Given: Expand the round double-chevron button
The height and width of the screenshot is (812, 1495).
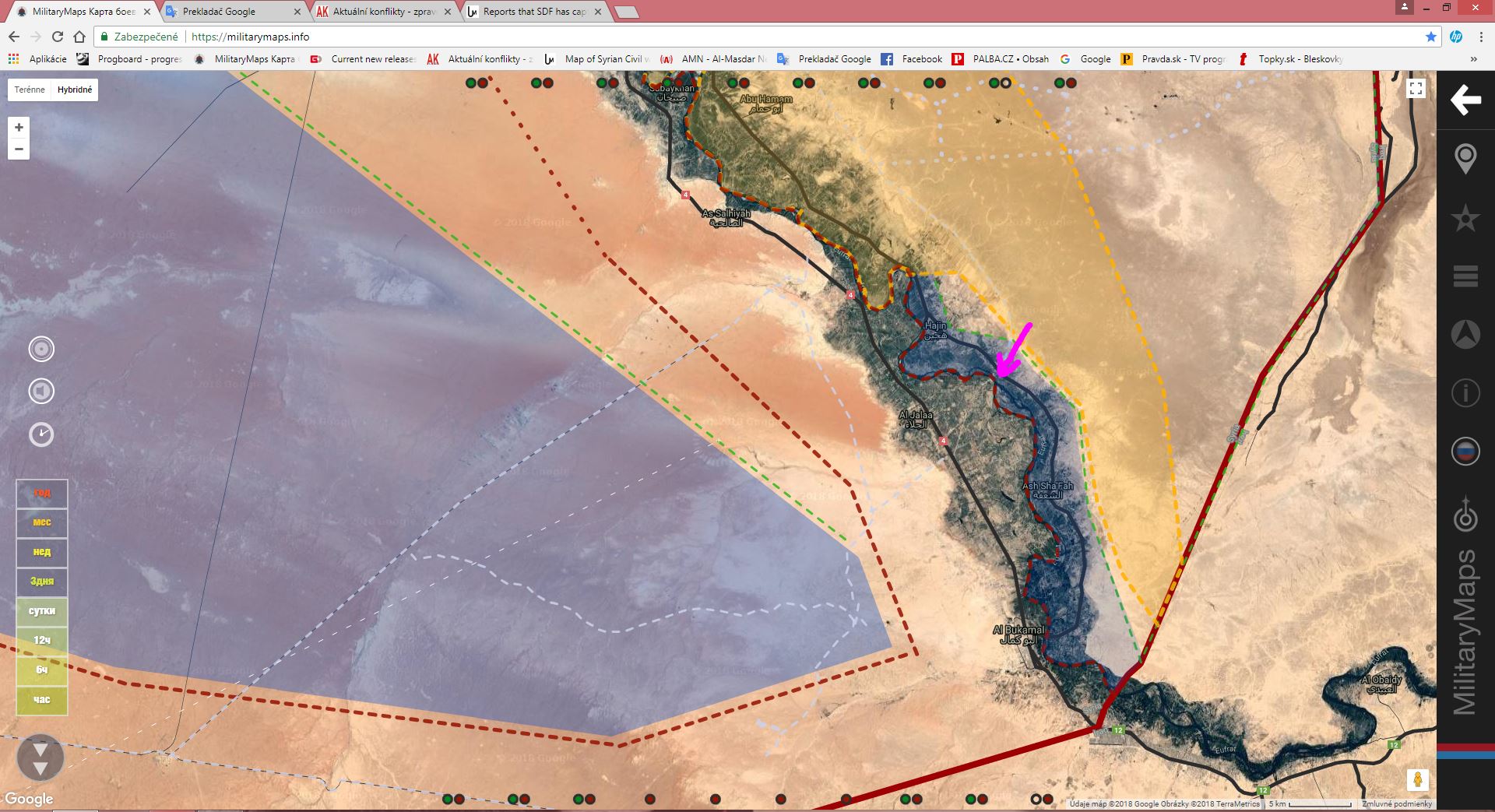Looking at the screenshot, I should 40,758.
